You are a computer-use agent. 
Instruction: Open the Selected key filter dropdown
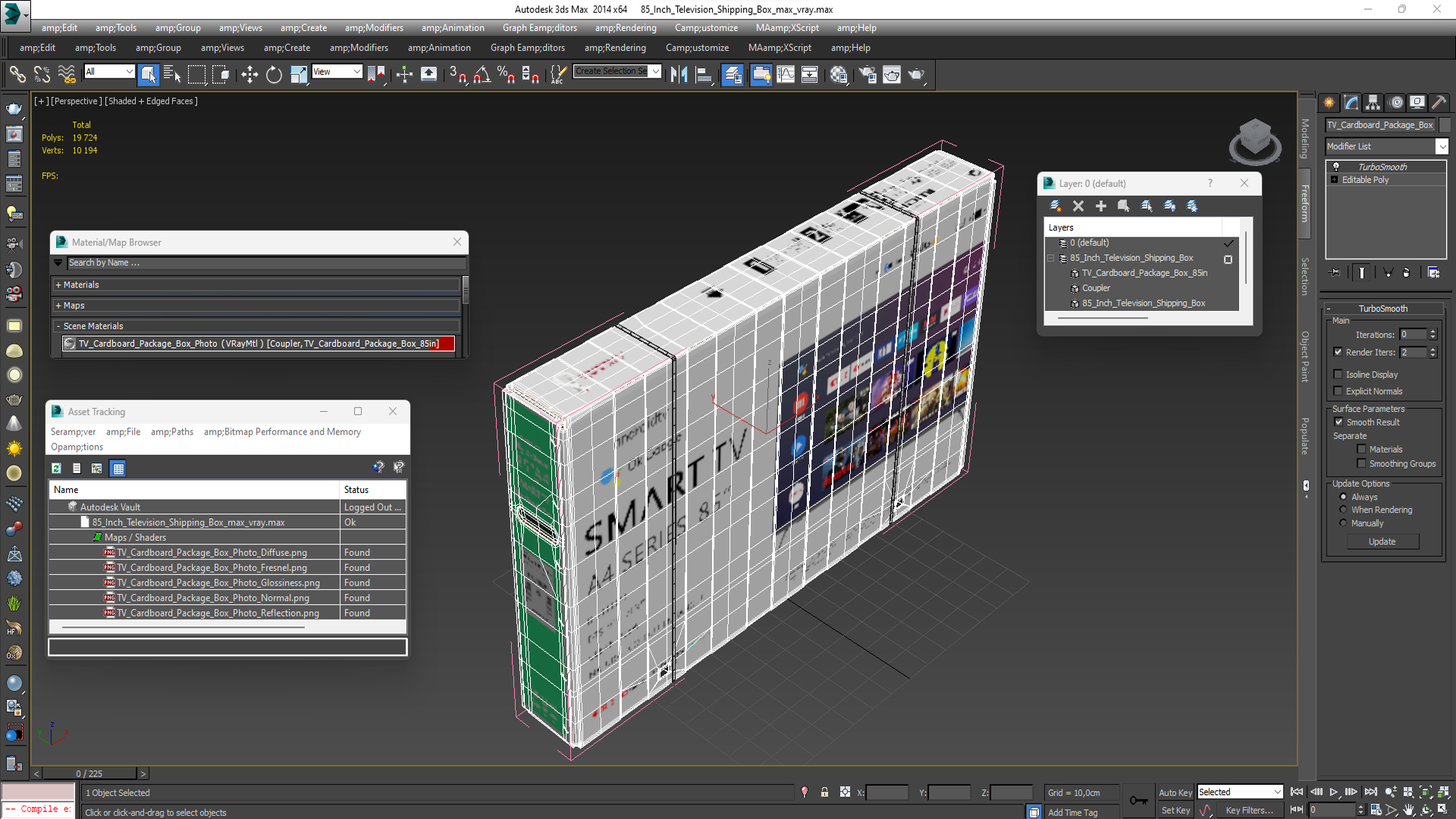pos(1239,792)
